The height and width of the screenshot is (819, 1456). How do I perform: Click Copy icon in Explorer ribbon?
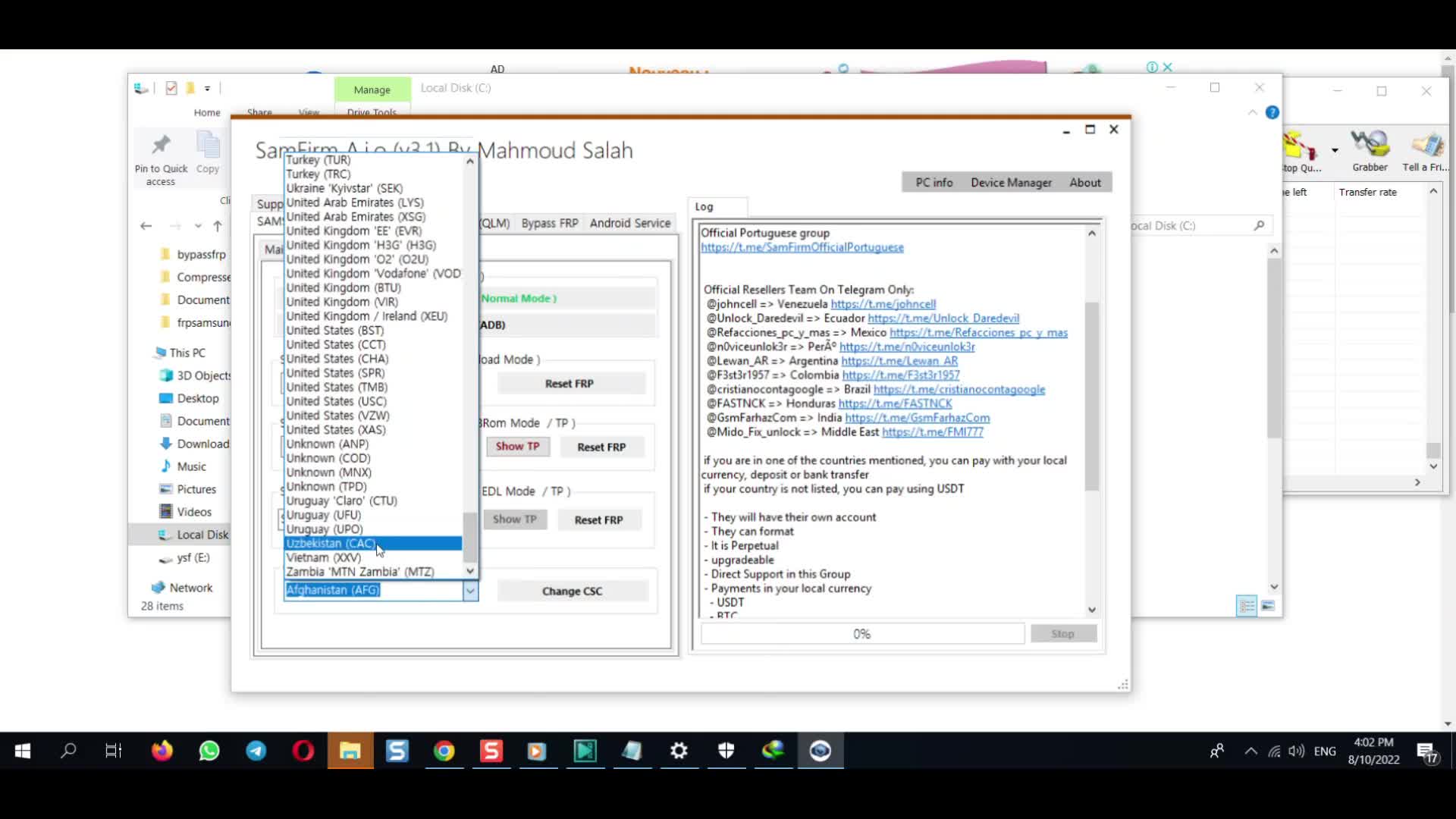click(x=208, y=153)
